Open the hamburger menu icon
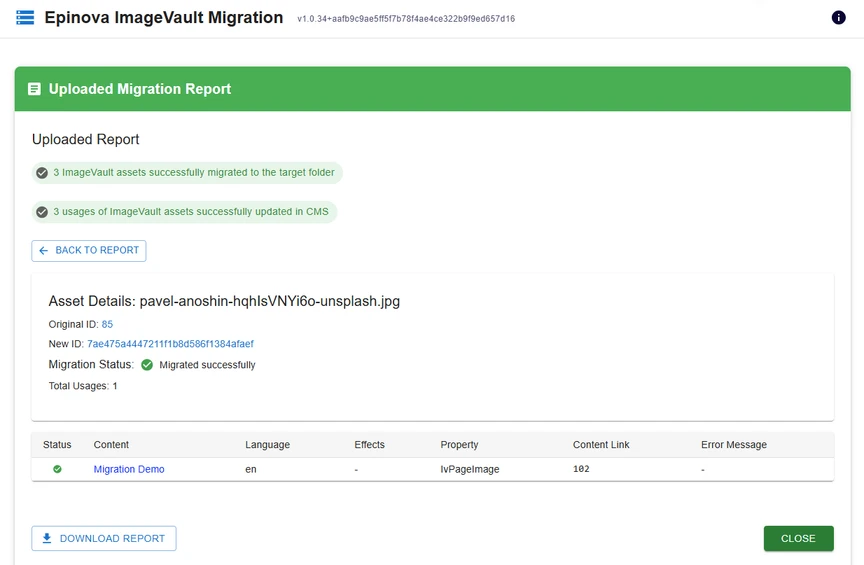 click(x=25, y=18)
